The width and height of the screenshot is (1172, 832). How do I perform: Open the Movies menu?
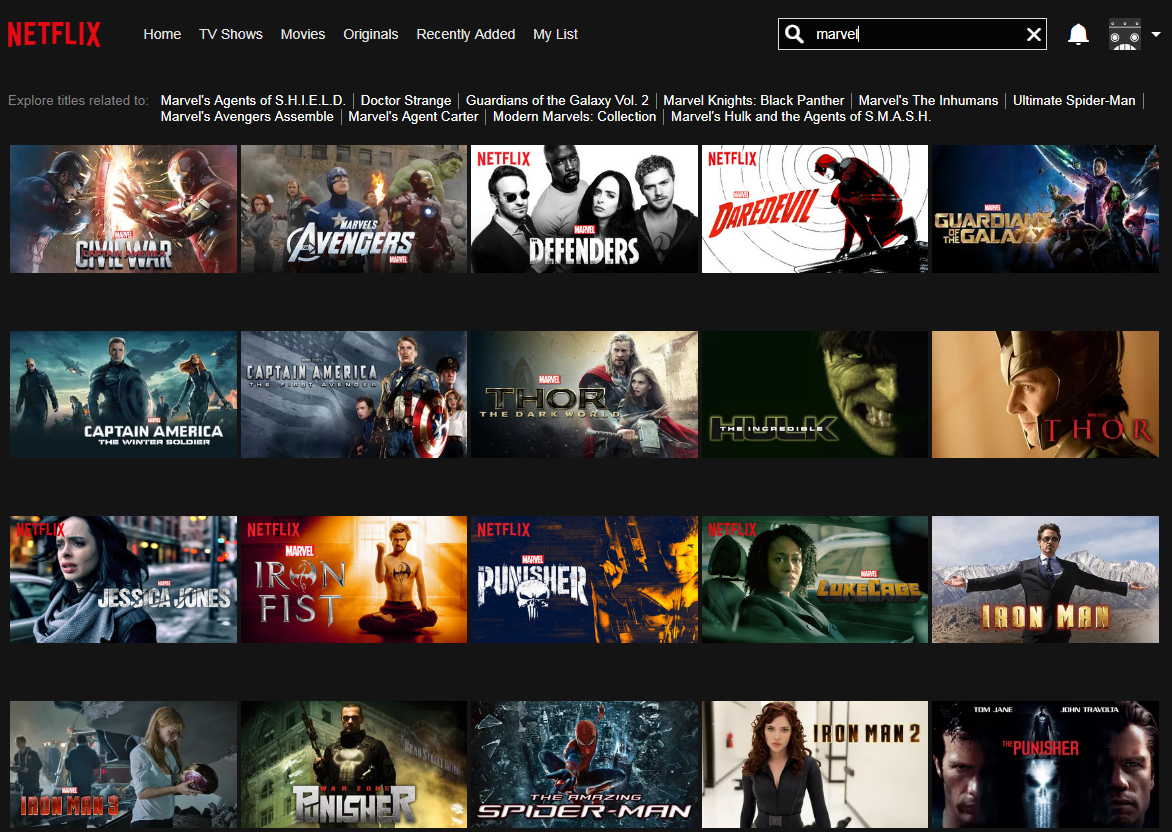(x=303, y=34)
